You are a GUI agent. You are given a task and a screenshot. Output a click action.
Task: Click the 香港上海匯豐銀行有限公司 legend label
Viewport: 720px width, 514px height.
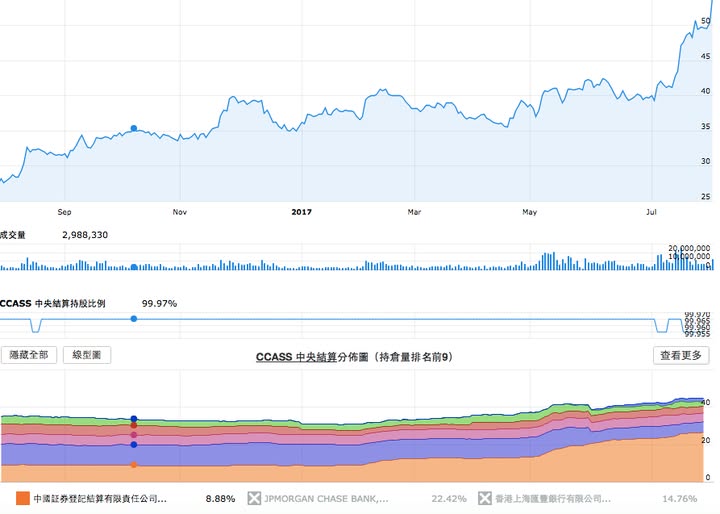click(x=553, y=498)
